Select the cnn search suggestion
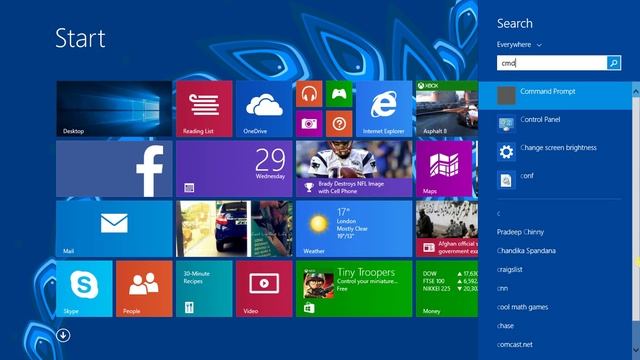 pyautogui.click(x=502, y=288)
